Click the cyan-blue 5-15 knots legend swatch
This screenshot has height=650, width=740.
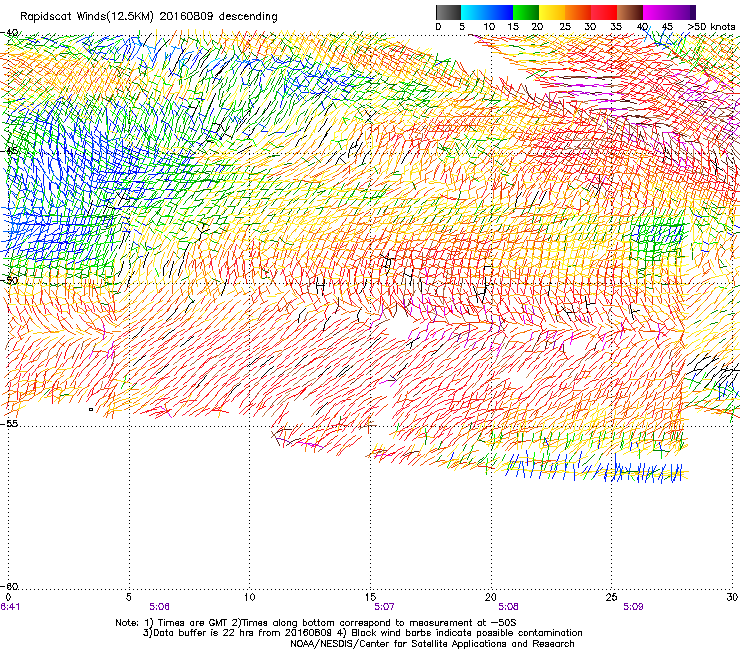tap(487, 12)
